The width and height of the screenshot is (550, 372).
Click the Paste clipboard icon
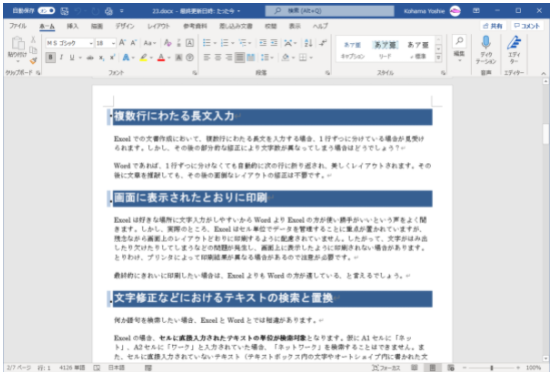tap(18, 43)
